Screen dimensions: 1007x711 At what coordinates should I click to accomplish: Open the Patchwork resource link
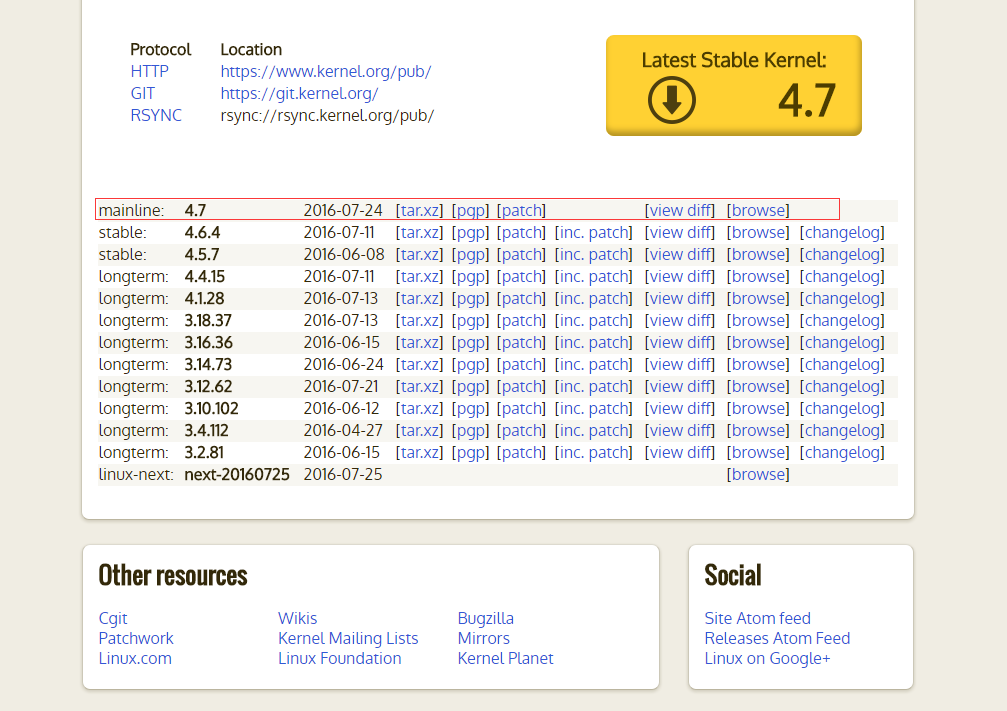tap(136, 638)
